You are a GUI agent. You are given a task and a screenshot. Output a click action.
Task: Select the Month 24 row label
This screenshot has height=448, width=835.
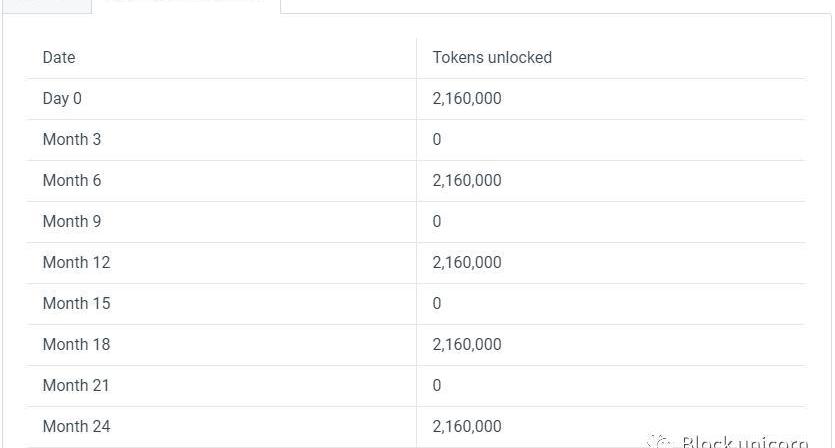click(76, 427)
